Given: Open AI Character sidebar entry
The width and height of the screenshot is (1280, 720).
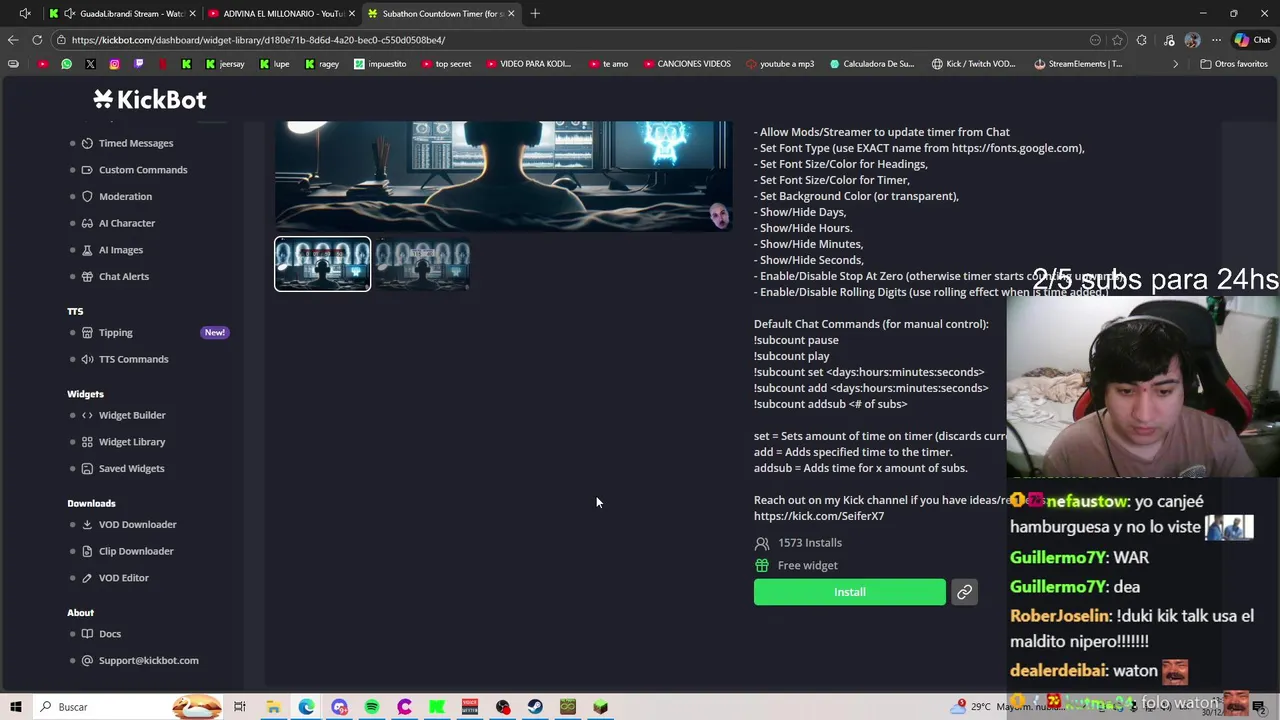Looking at the screenshot, I should pos(127,223).
